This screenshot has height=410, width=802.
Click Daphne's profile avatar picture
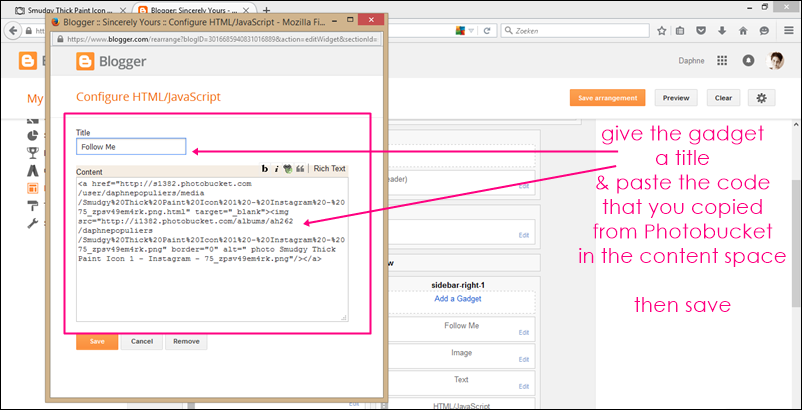click(x=775, y=61)
